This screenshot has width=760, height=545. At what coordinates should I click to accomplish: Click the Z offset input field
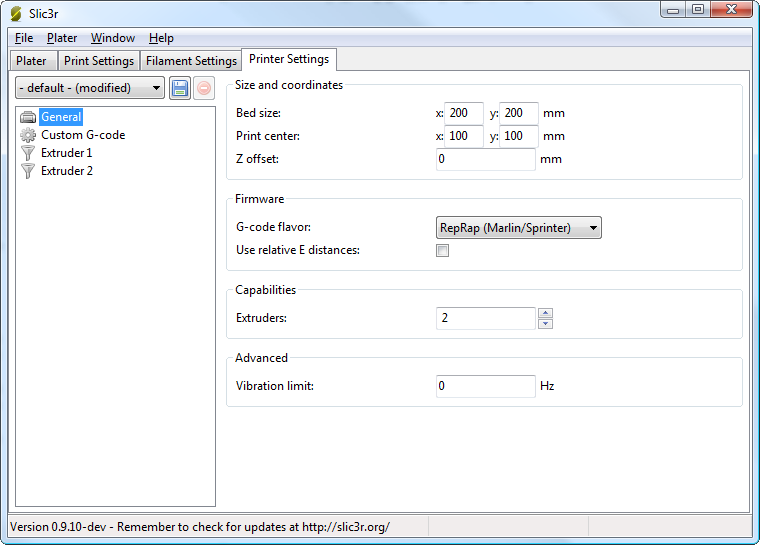tap(486, 159)
